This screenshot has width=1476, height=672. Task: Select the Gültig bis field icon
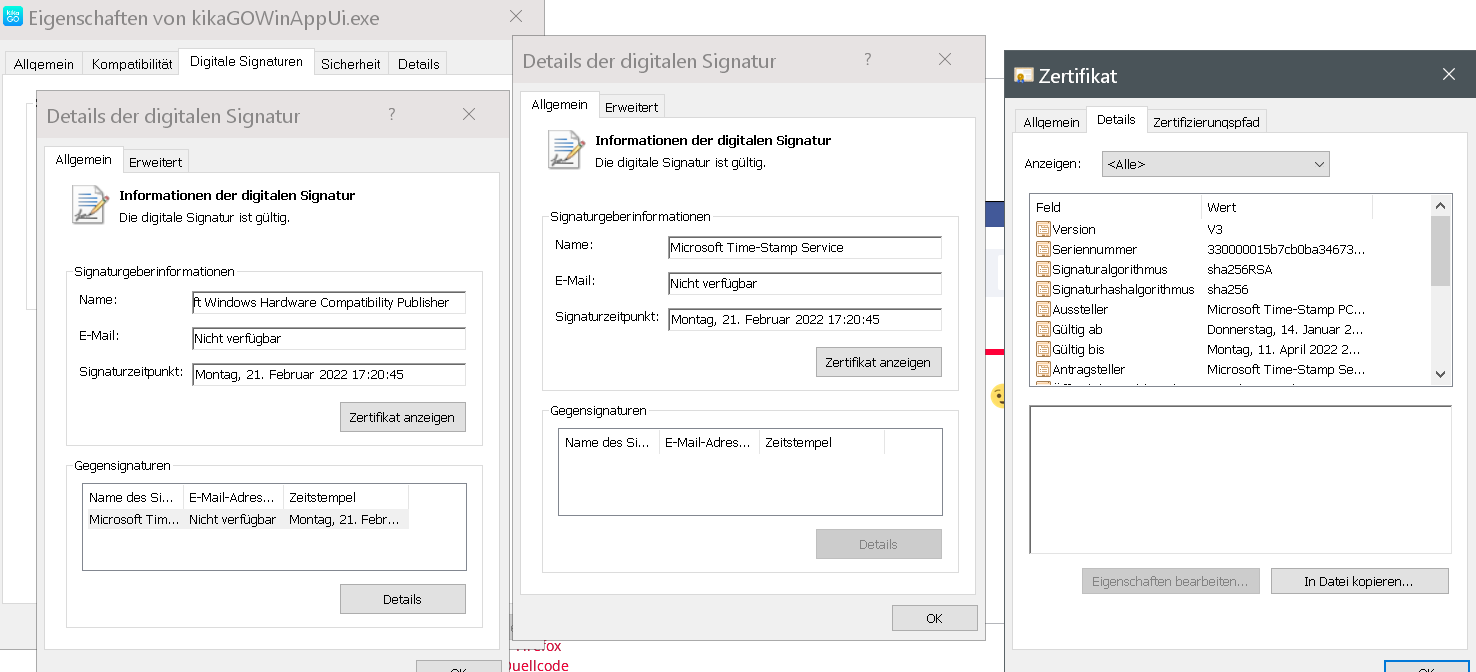(1043, 349)
